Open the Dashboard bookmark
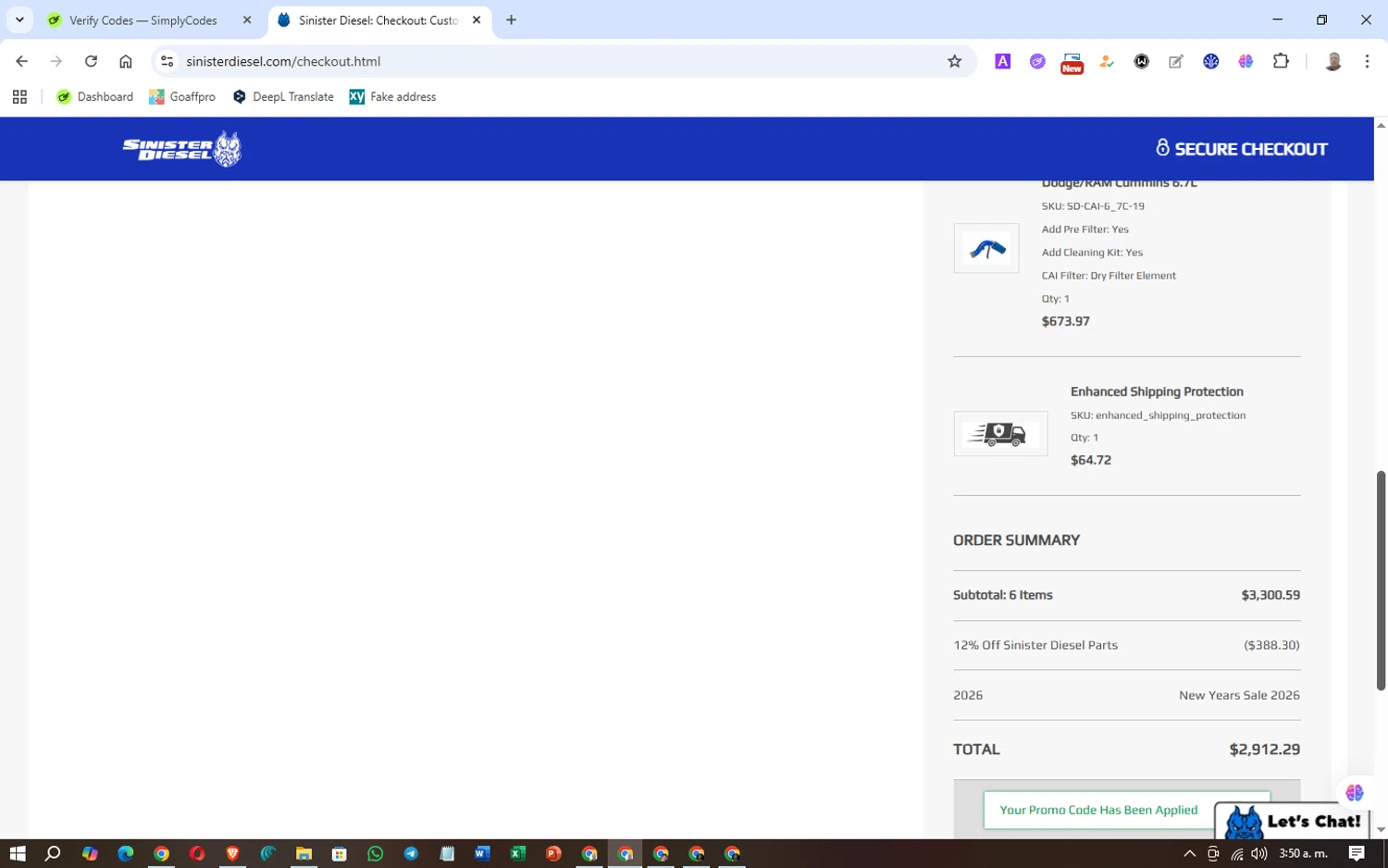This screenshot has width=1388, height=868. click(94, 96)
